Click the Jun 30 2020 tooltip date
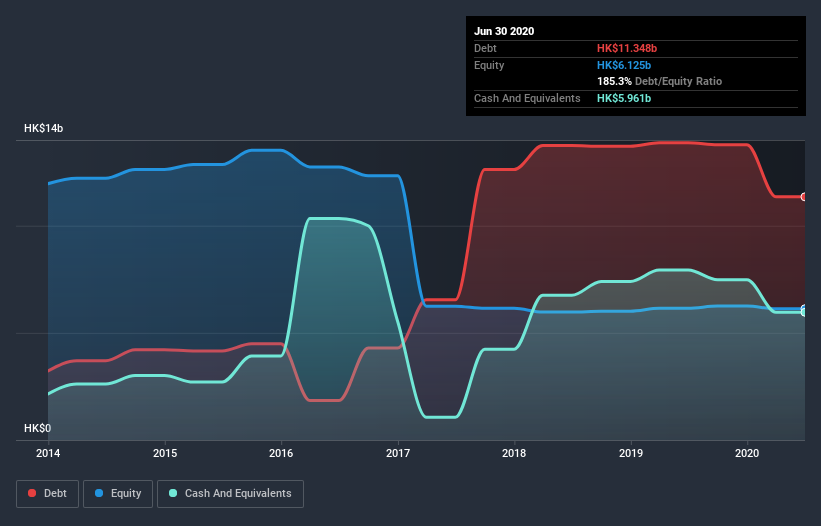 tap(504, 31)
